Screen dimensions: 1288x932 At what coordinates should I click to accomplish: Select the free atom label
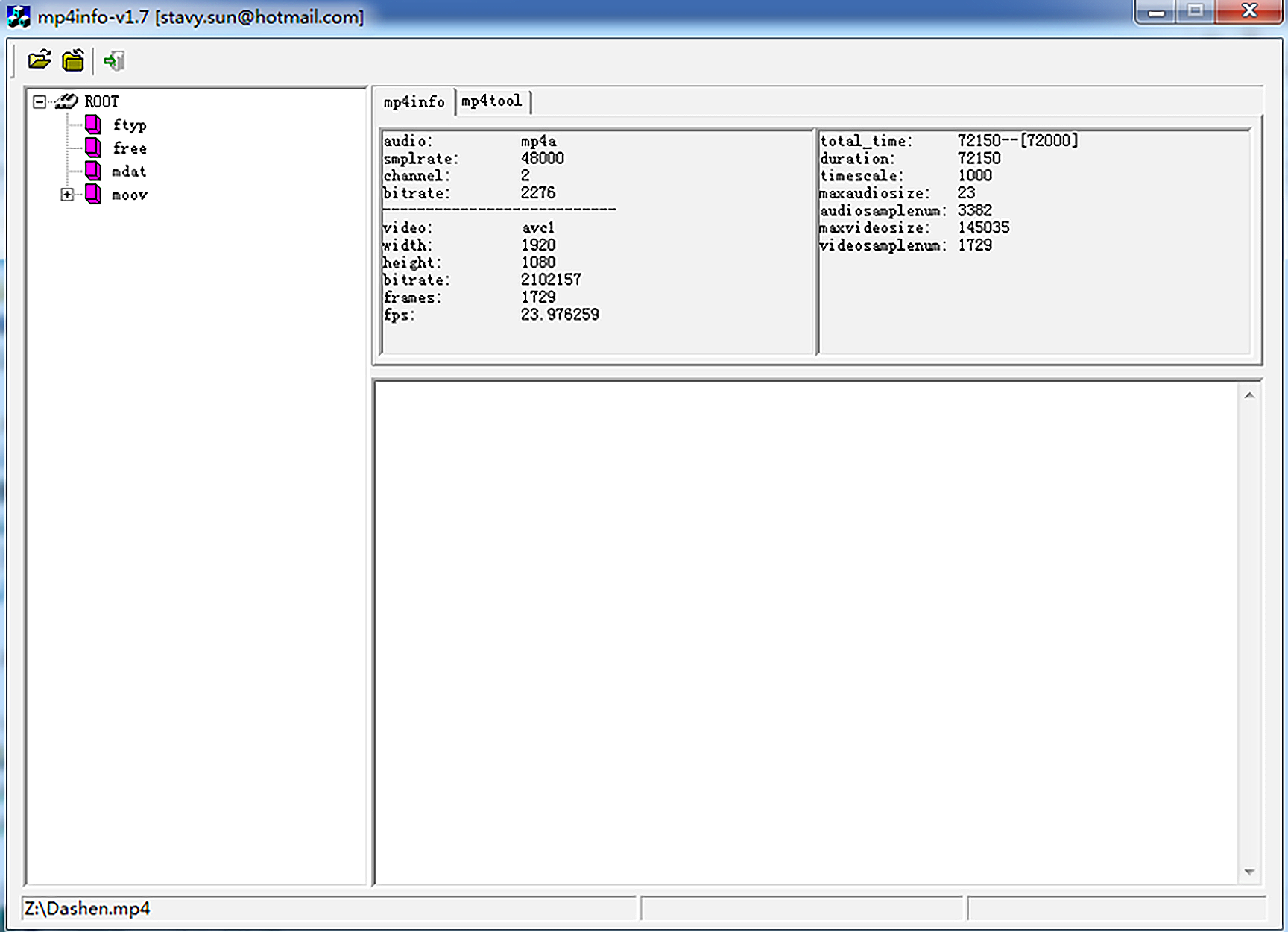130,148
